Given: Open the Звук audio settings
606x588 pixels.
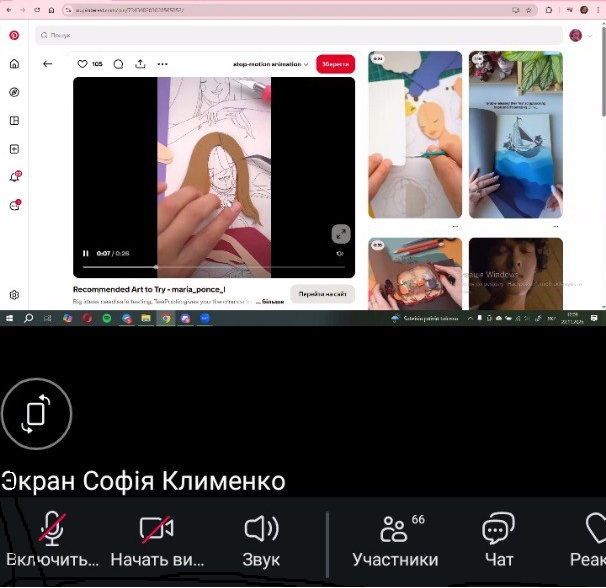Looking at the screenshot, I should coord(261,540).
